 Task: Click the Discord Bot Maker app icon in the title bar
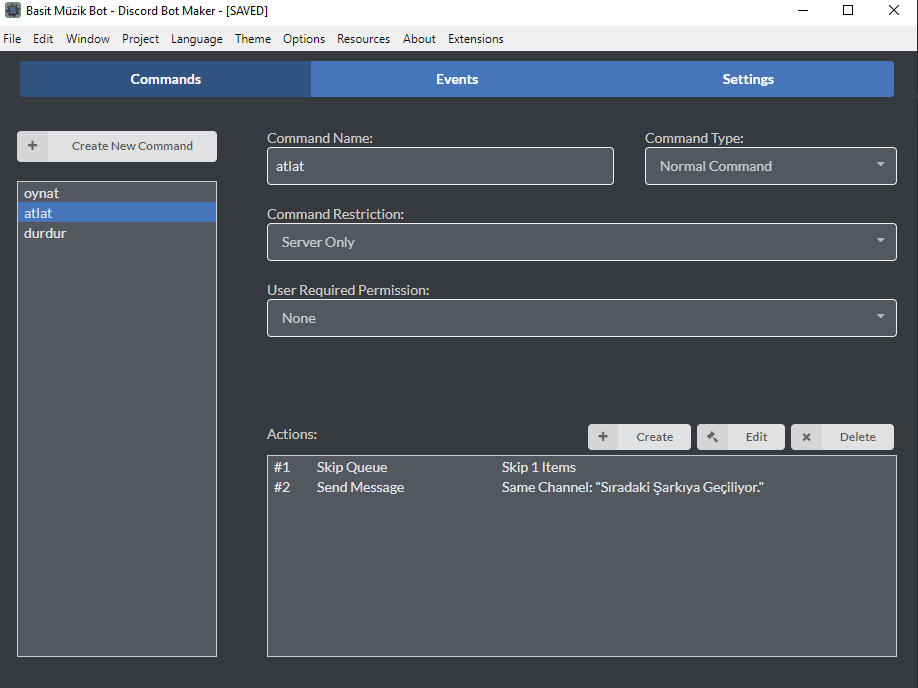pyautogui.click(x=12, y=11)
